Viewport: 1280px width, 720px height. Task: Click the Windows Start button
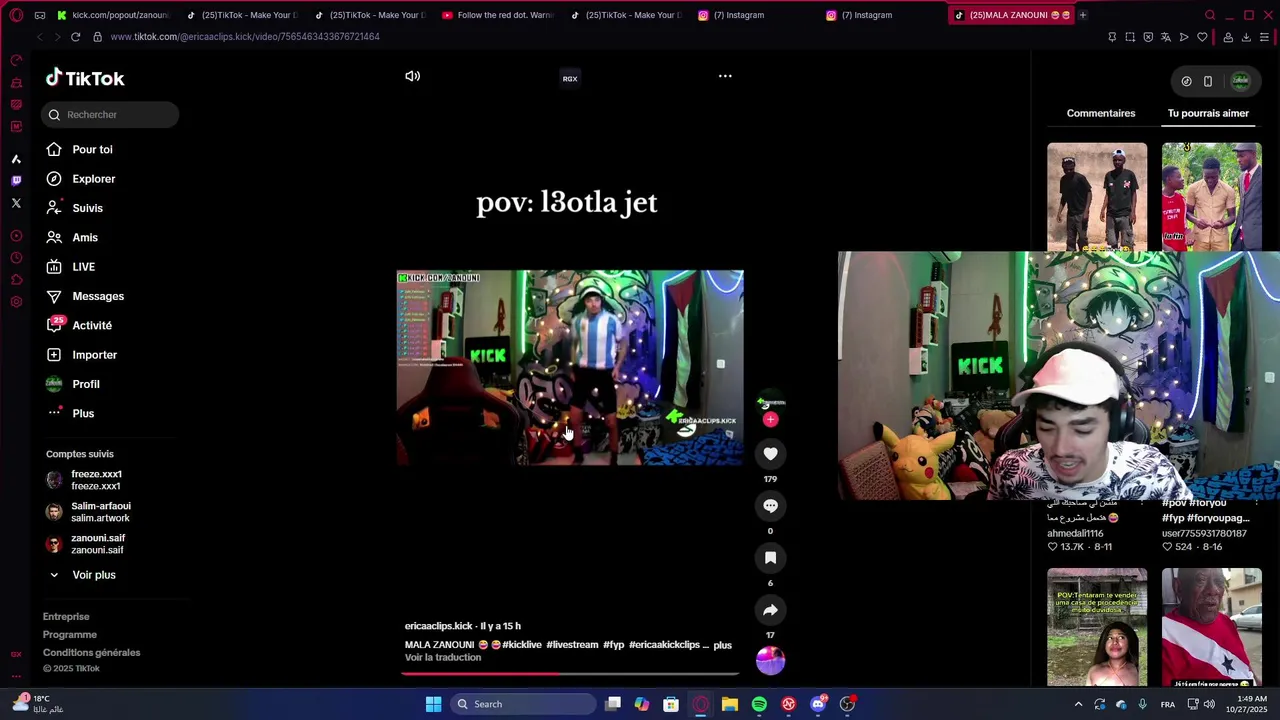tap(433, 704)
